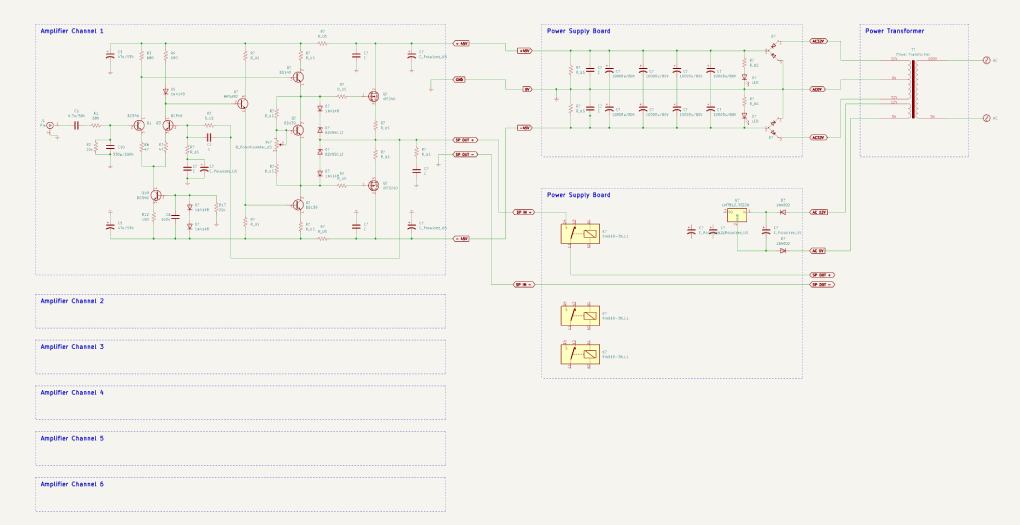
Task: Select the bottom relay symbol
Action: point(580,355)
